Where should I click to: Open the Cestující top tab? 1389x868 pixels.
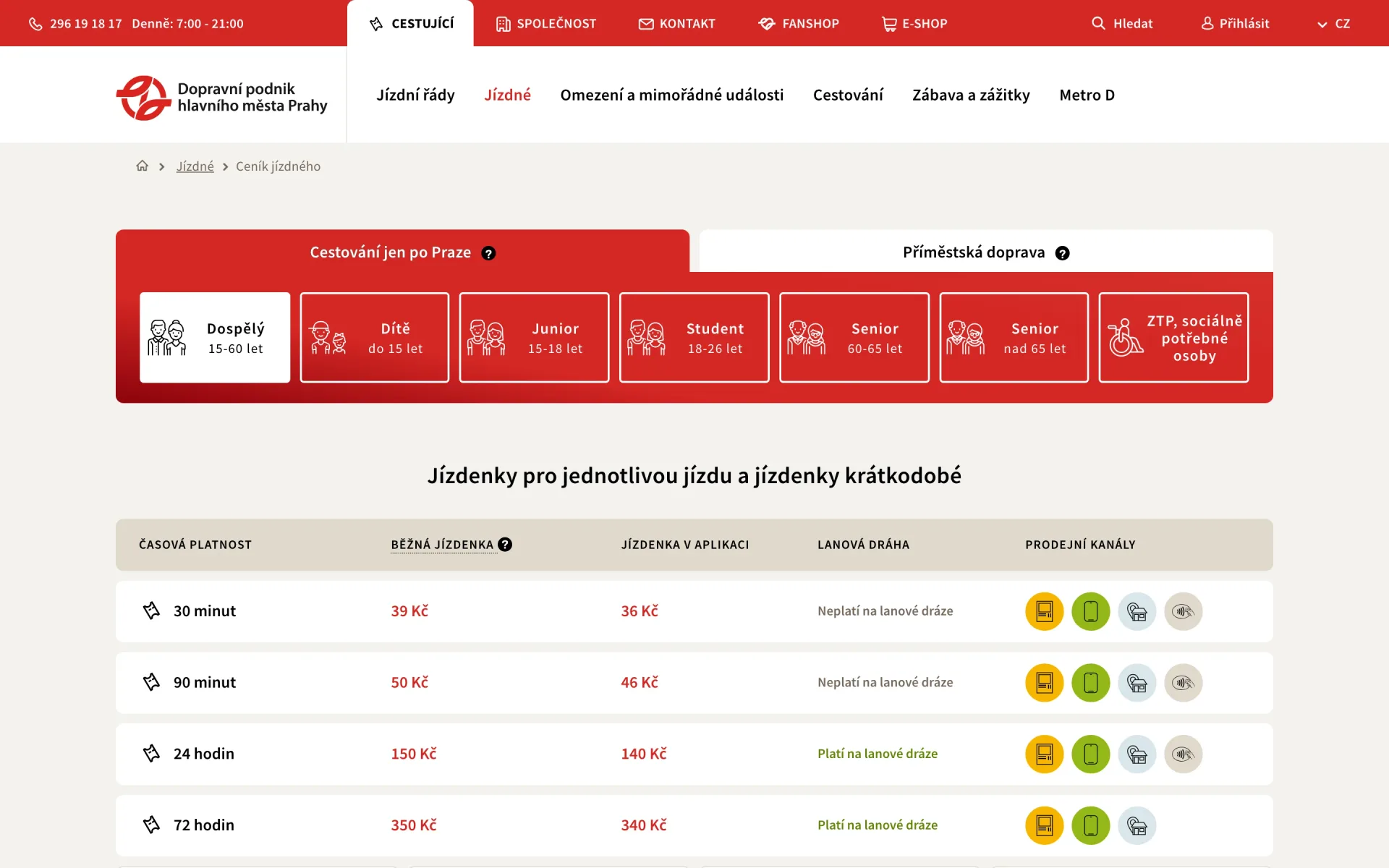pyautogui.click(x=410, y=24)
